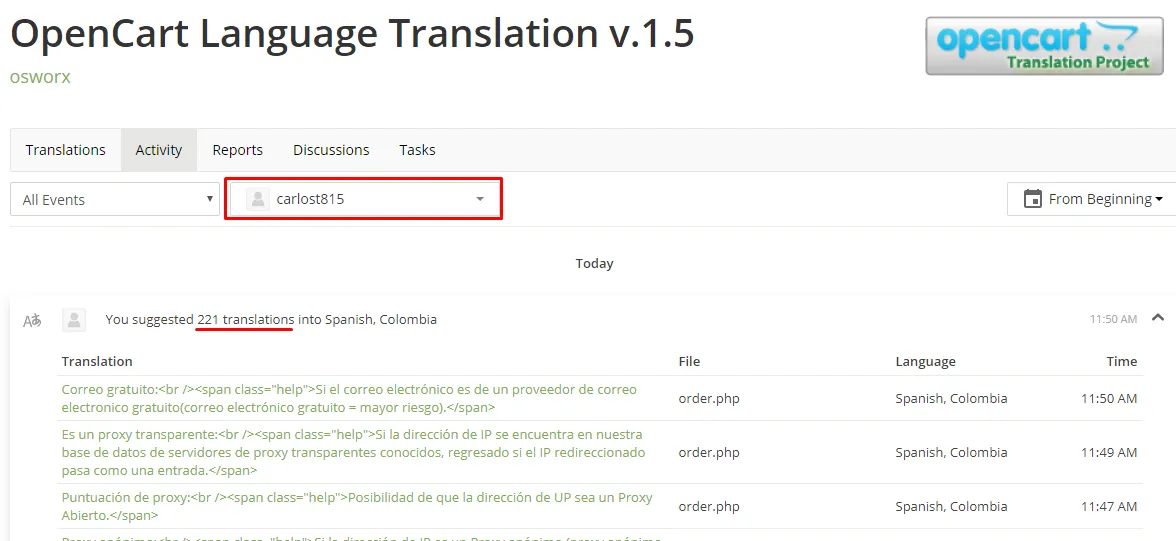Open the Correo gratuito translation link
The height and width of the screenshot is (541, 1176).
pos(349,398)
